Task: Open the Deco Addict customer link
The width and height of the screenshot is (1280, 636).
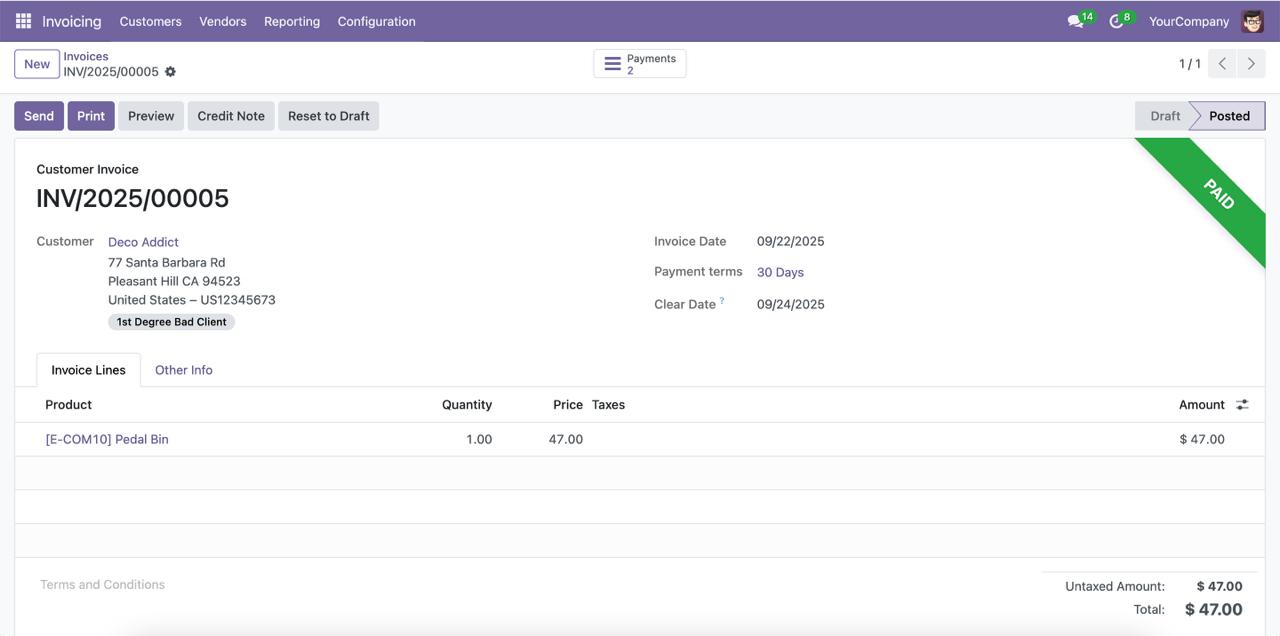Action: [x=144, y=242]
